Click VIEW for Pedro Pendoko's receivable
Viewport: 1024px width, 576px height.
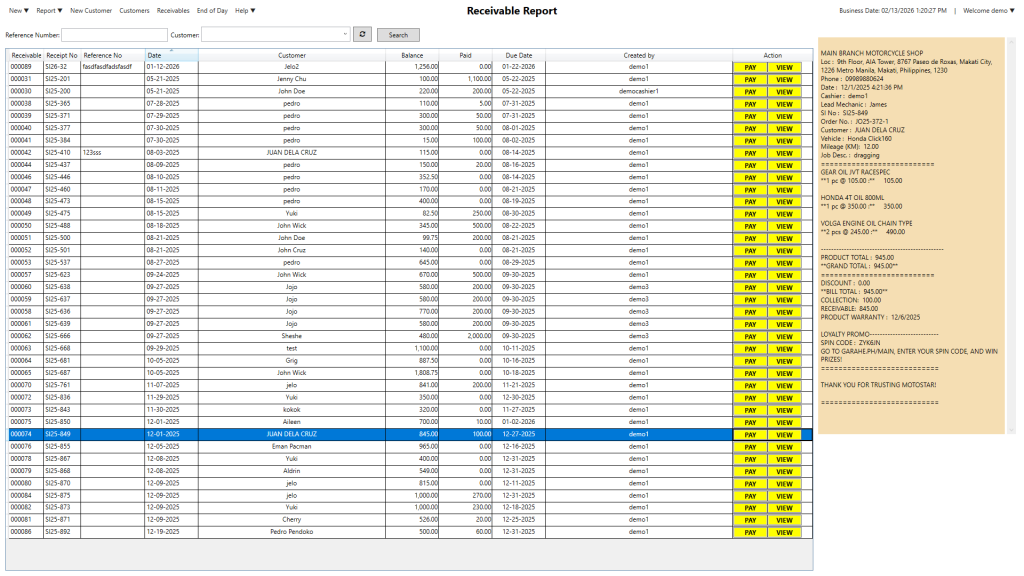point(784,532)
